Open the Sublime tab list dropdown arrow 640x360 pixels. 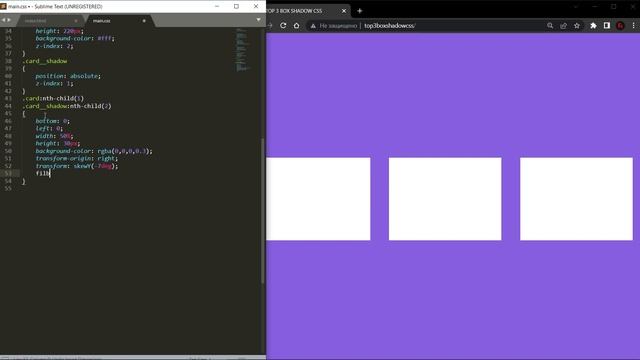pyautogui.click(x=258, y=20)
